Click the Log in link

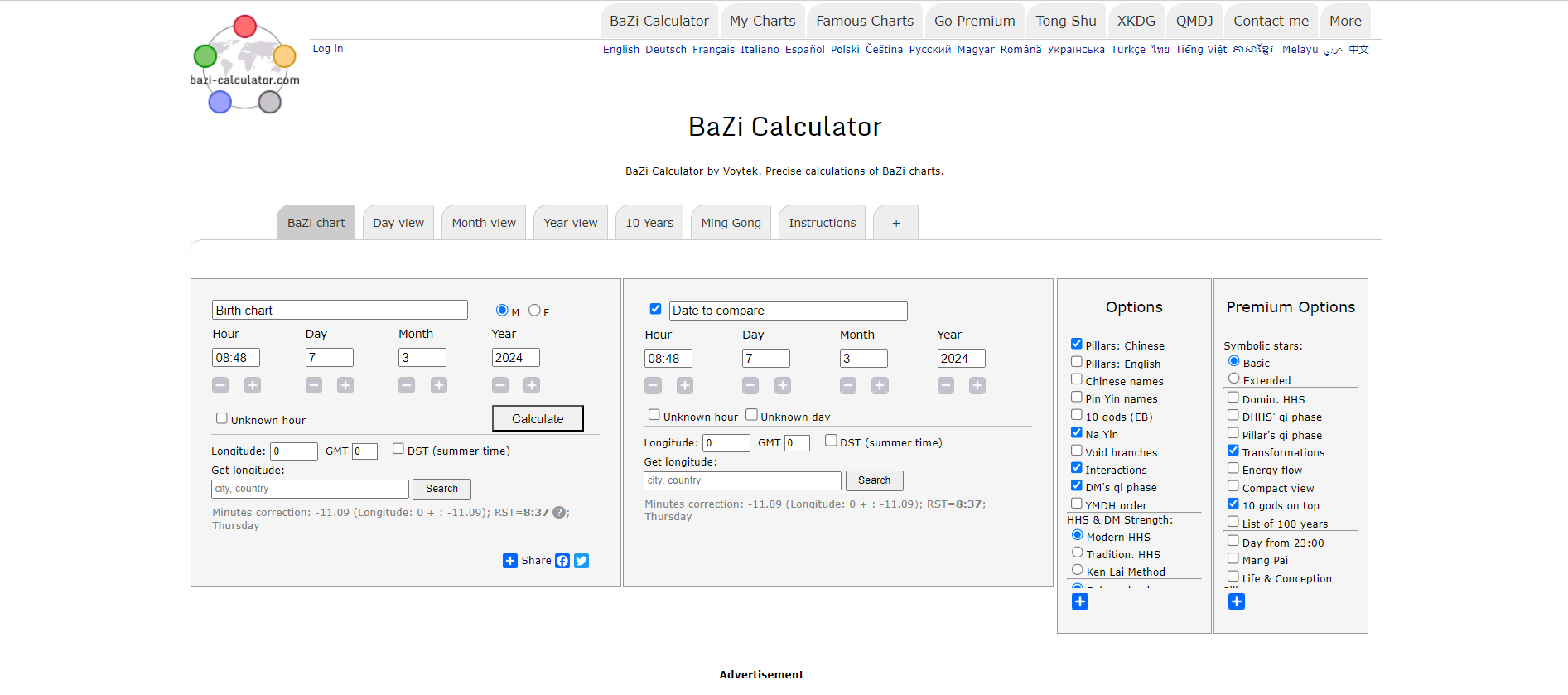tap(328, 49)
